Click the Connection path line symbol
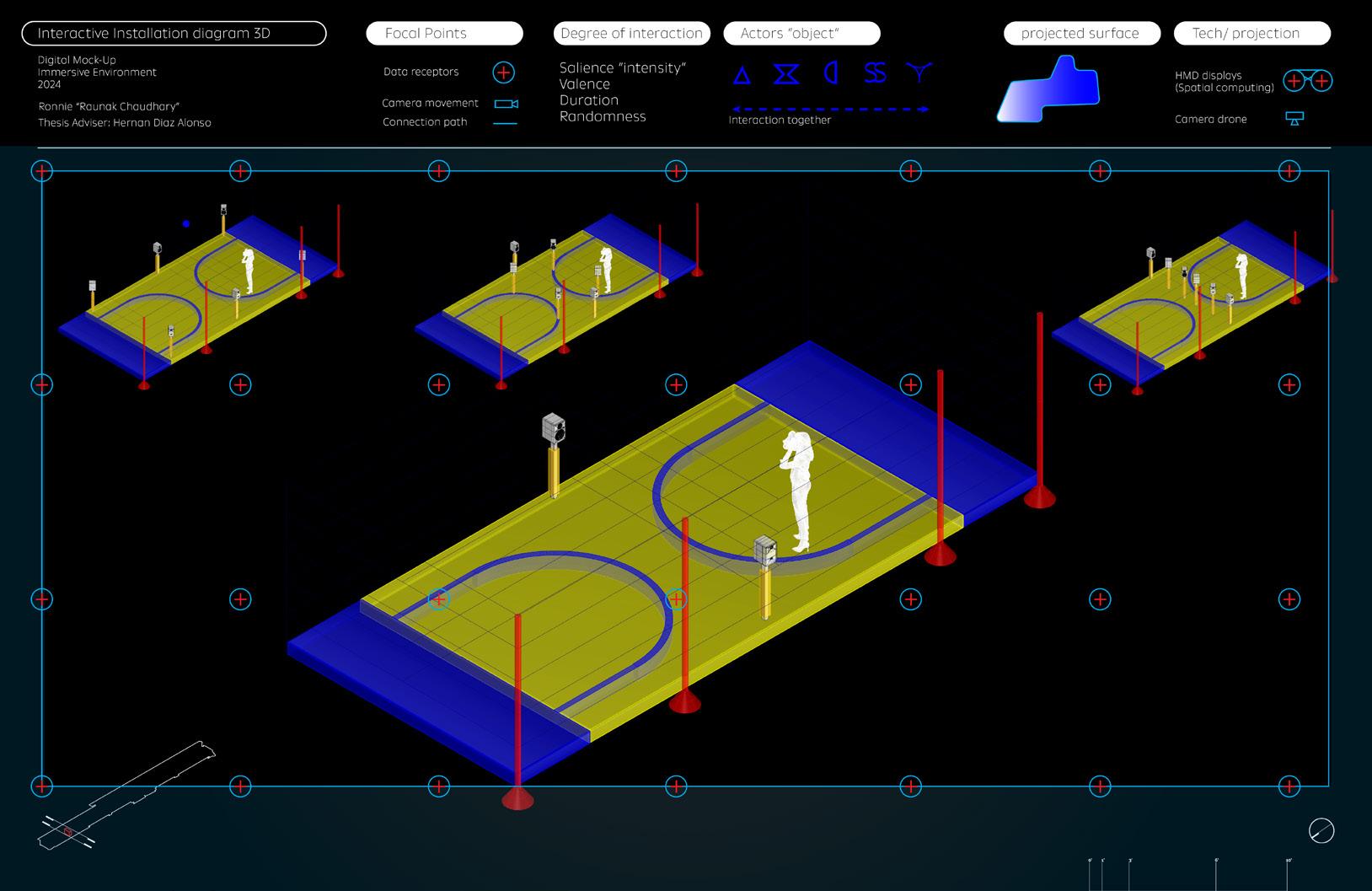The height and width of the screenshot is (891, 1372). pyautogui.click(x=506, y=123)
